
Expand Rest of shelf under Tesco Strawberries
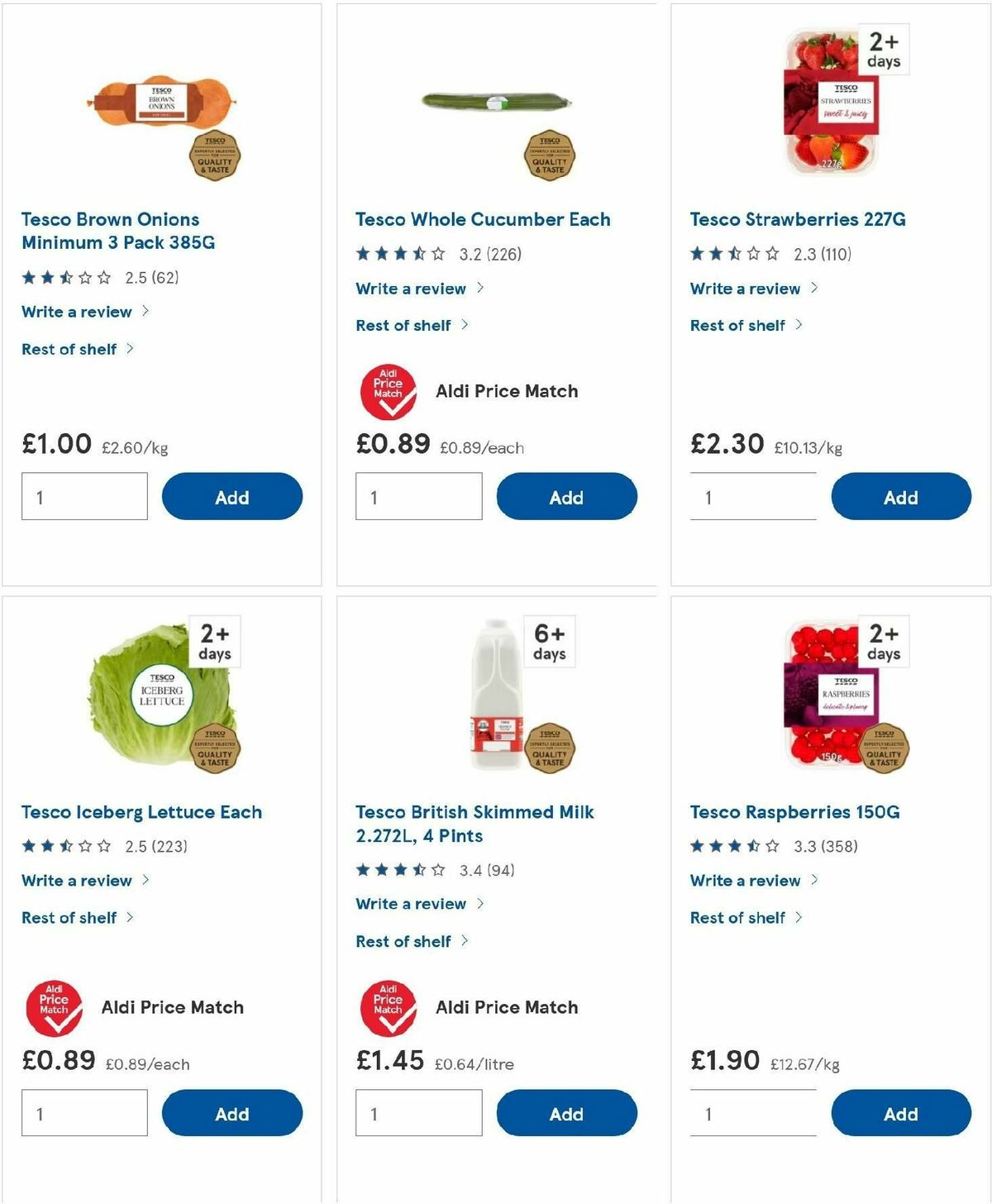[x=737, y=325]
